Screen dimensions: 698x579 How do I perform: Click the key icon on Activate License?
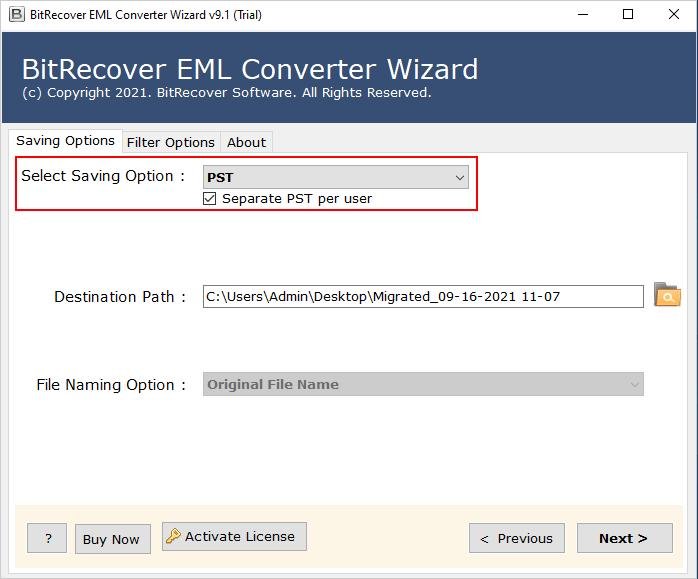[173, 537]
